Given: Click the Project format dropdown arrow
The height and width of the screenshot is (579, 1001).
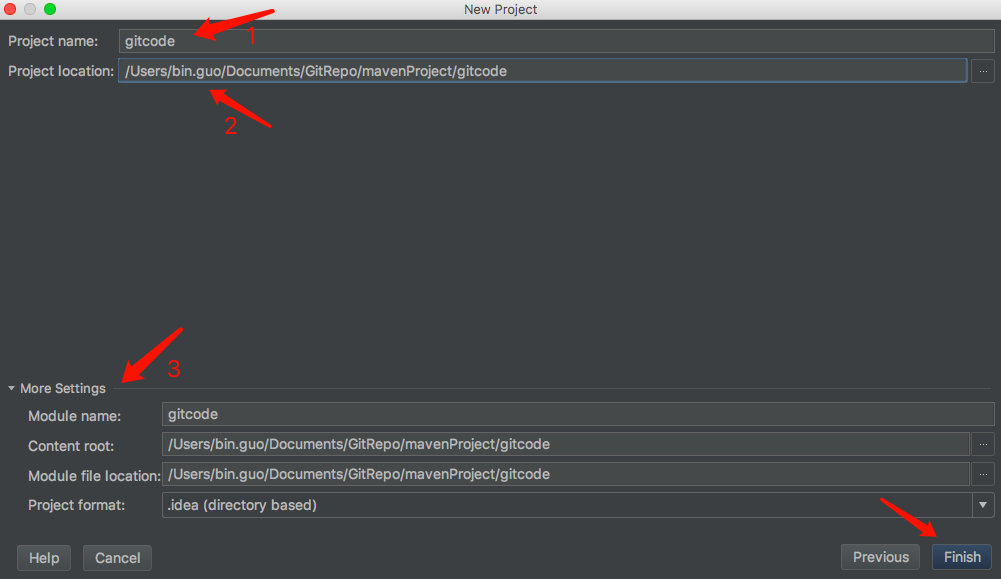Looking at the screenshot, I should pyautogui.click(x=983, y=505).
